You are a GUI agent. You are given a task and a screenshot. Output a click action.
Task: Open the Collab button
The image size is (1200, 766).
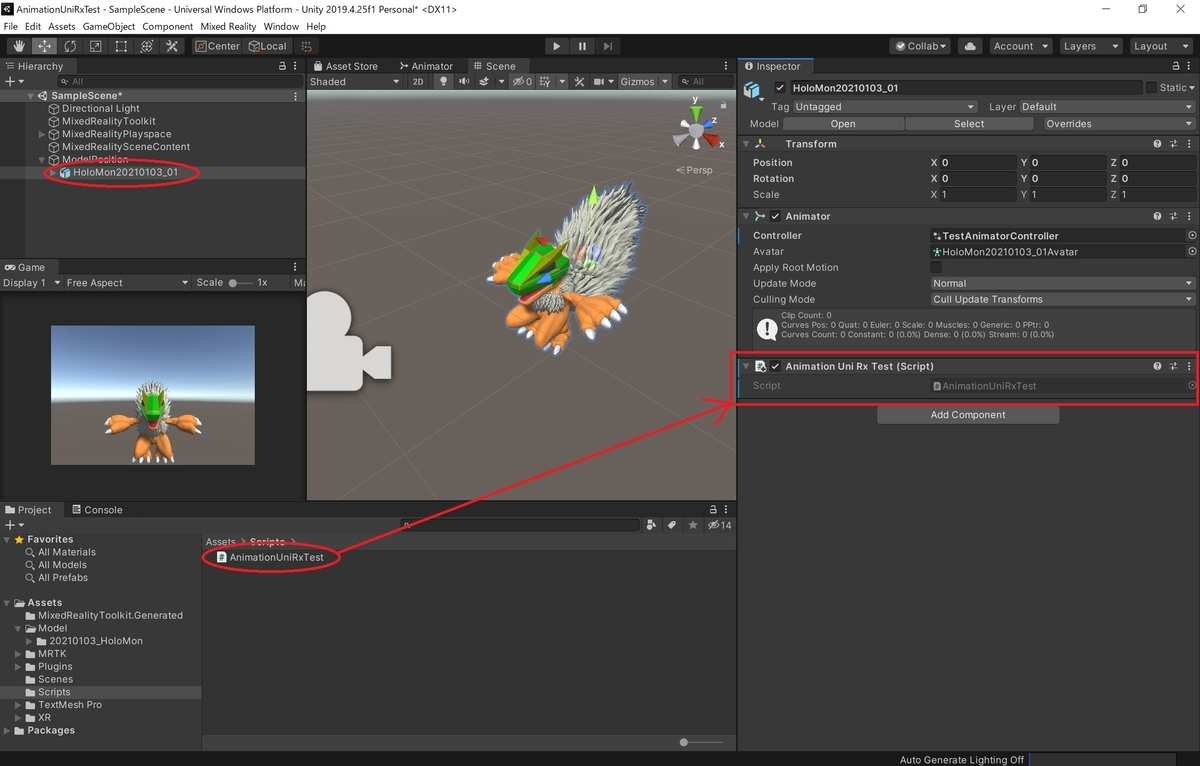[x=921, y=46]
